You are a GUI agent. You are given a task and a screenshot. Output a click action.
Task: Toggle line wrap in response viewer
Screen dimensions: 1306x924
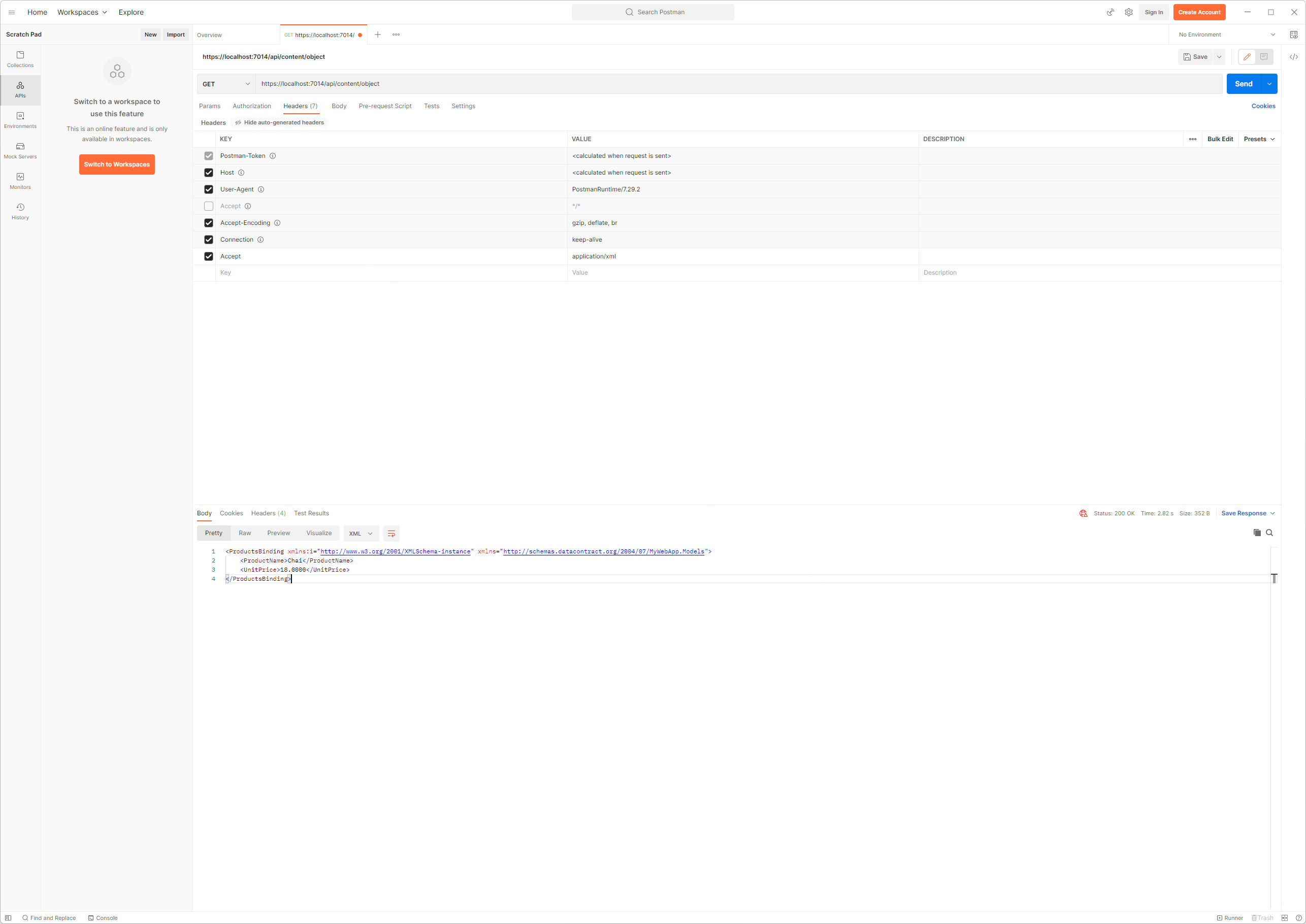[391, 533]
